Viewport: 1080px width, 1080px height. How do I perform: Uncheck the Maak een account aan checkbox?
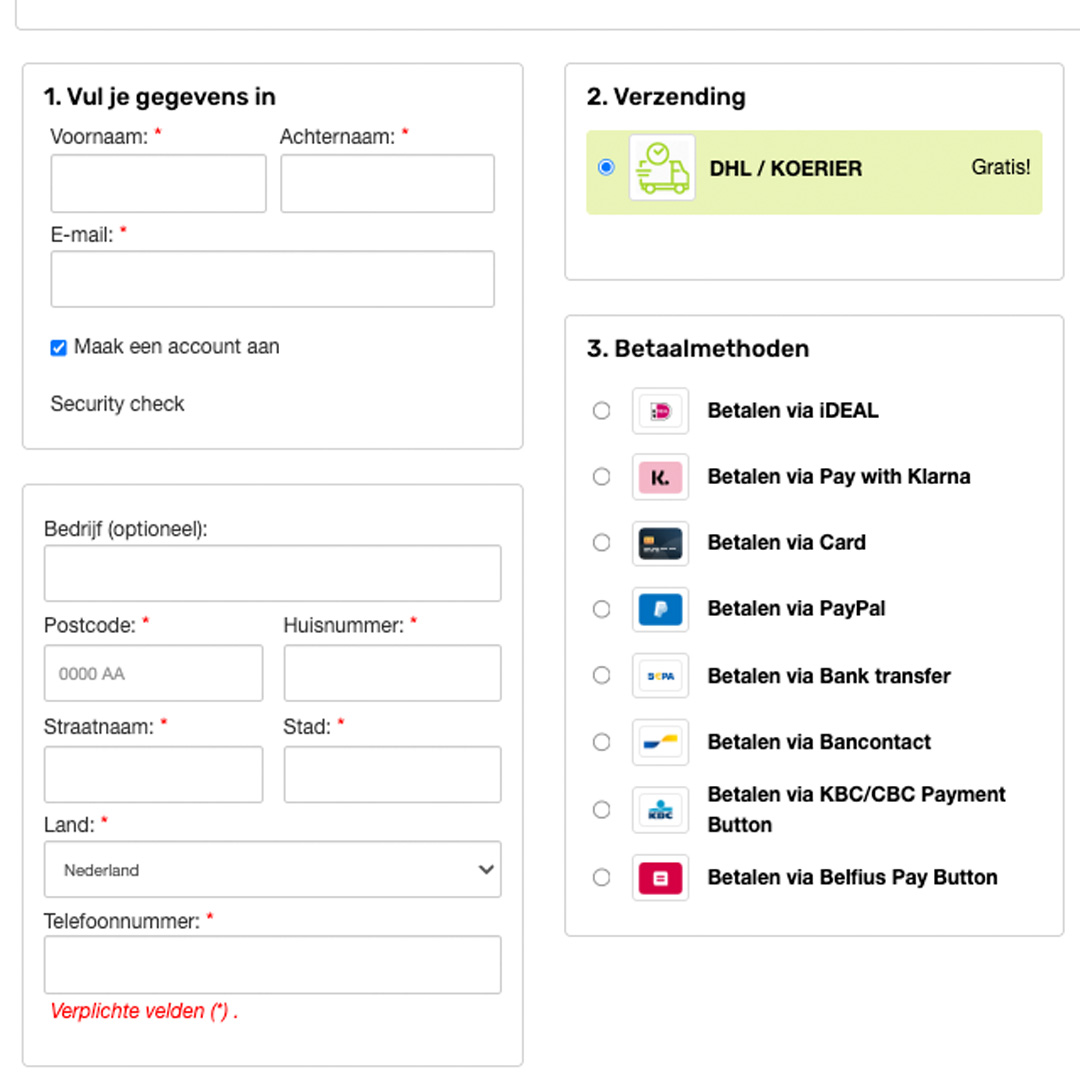tap(59, 348)
